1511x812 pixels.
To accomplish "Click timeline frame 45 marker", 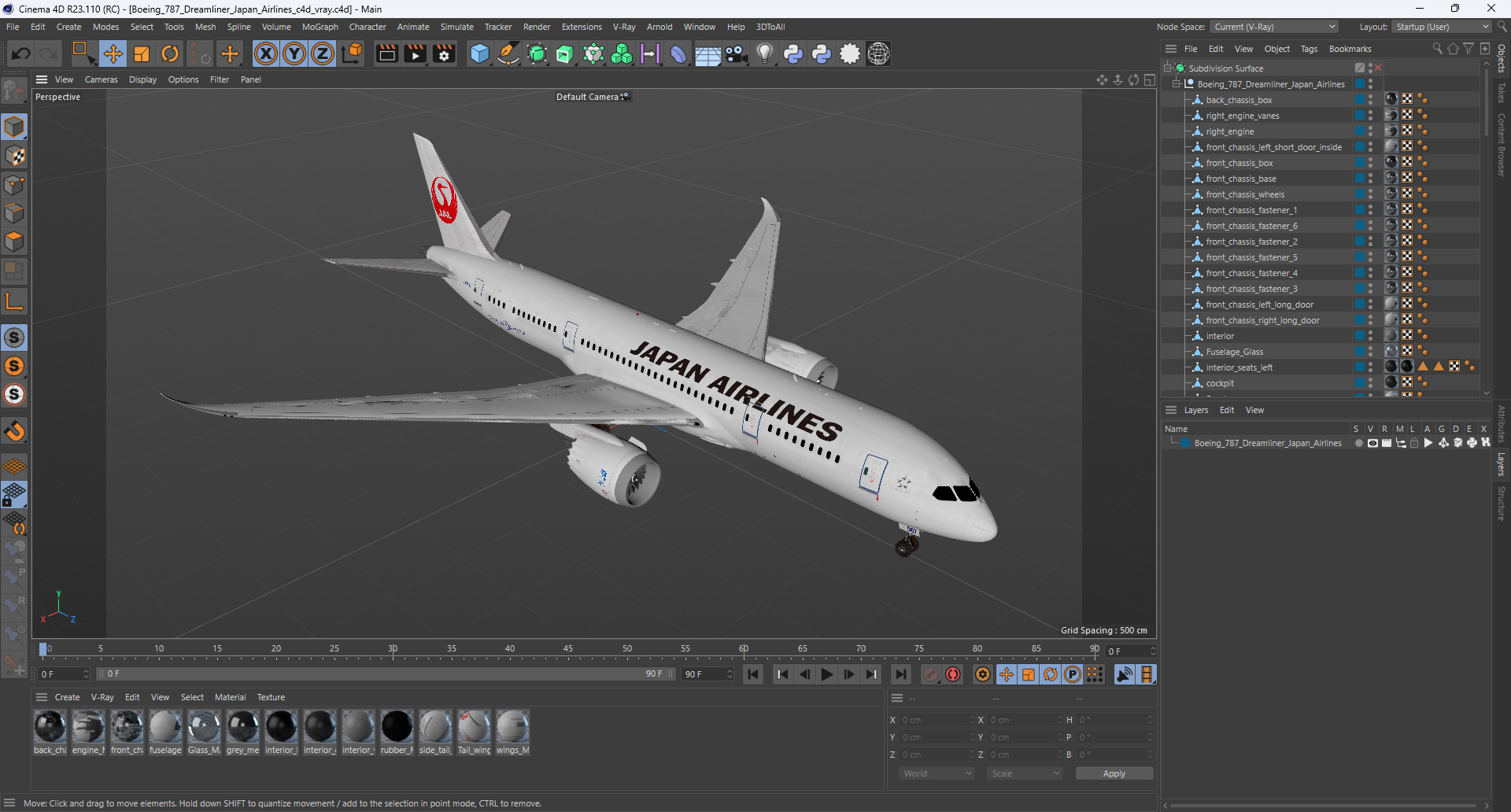I will click(x=568, y=649).
